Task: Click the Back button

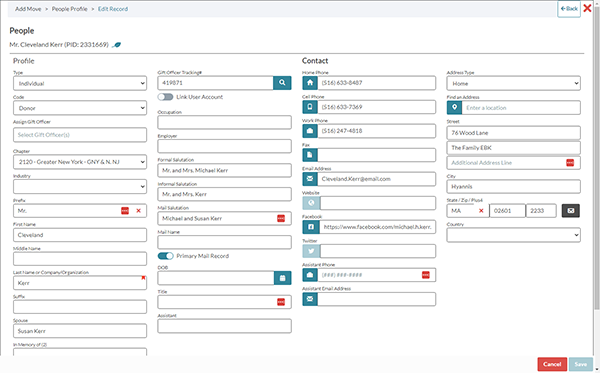Action: [569, 9]
